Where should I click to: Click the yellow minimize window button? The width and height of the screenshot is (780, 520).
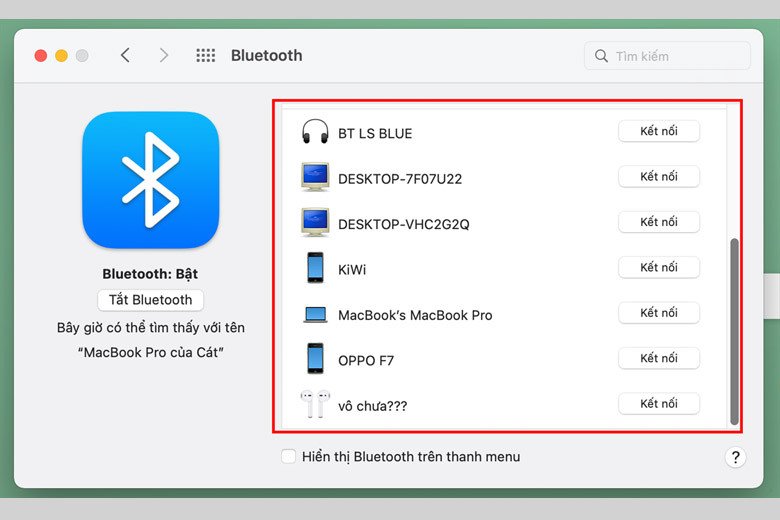(x=62, y=56)
